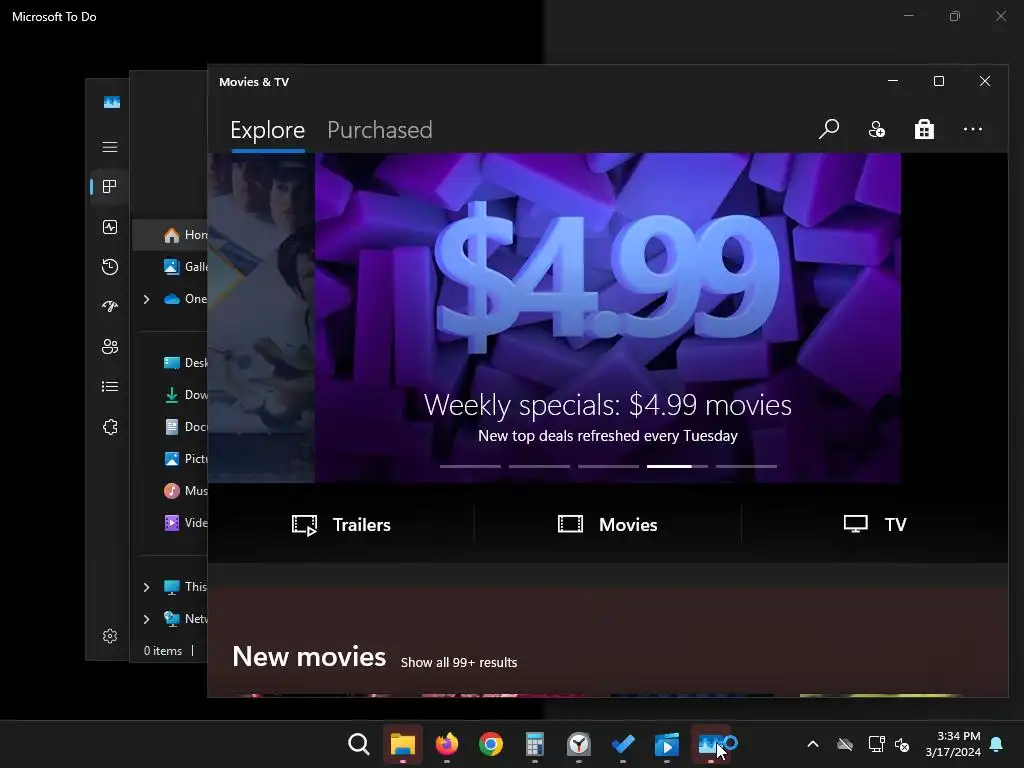Open the three-dot More menu in Movies & TV
The image size is (1024, 768).
tap(972, 129)
